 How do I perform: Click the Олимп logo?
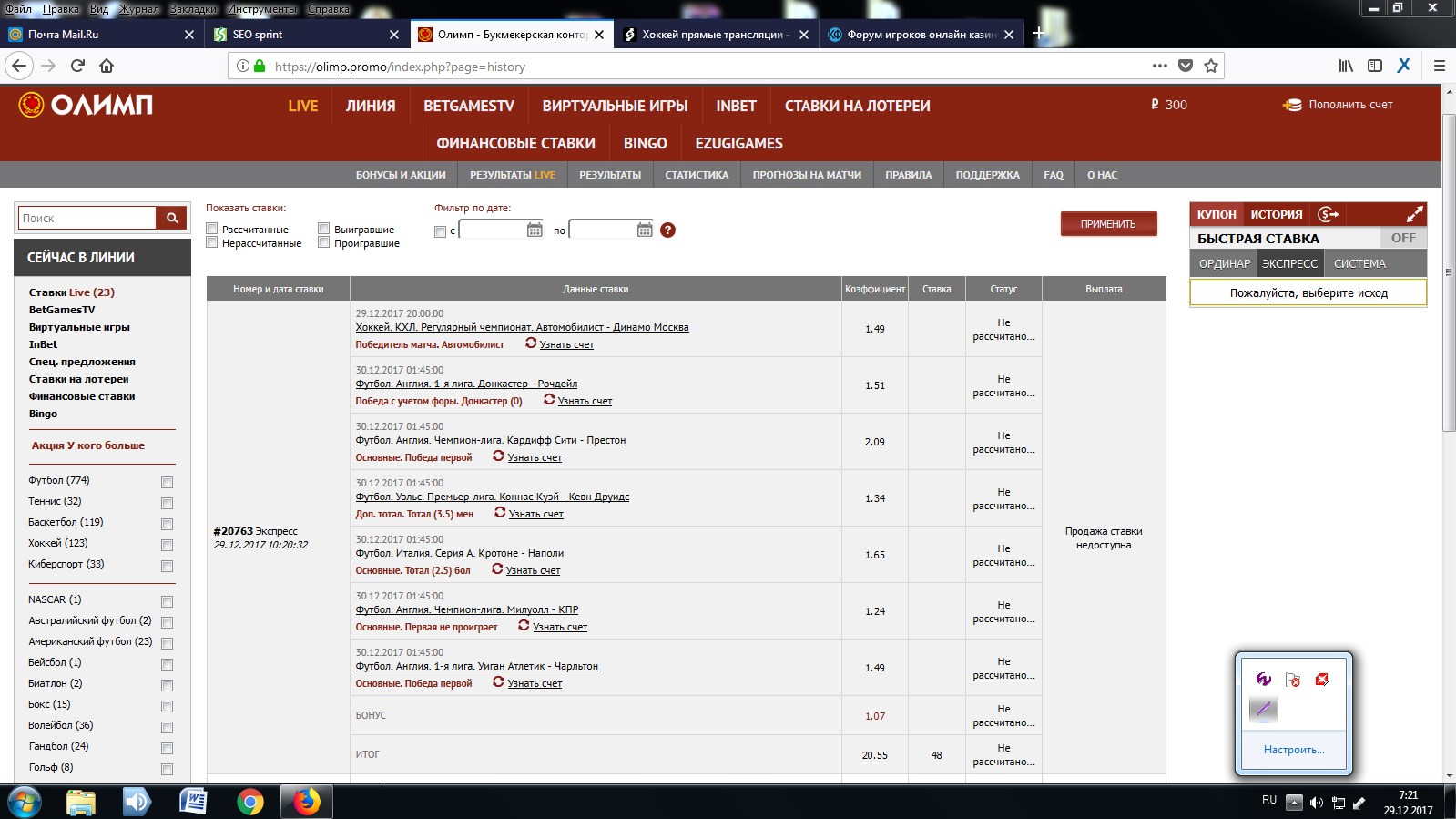pos(86,105)
